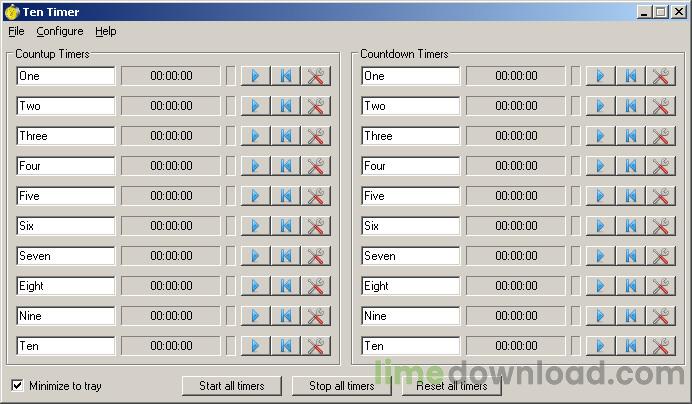Start the Countup timer One
Image resolution: width=692 pixels, height=404 pixels.
point(256,76)
